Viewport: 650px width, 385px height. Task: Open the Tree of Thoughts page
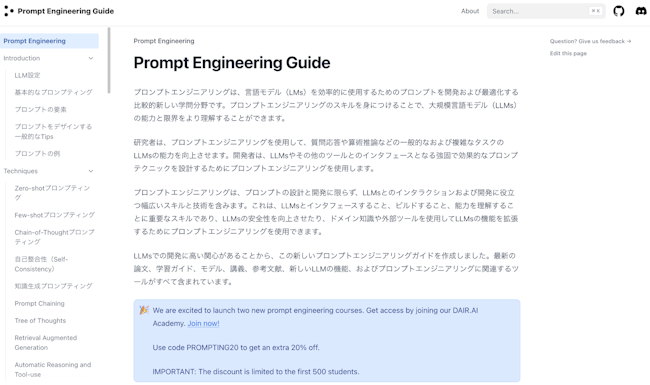40,321
